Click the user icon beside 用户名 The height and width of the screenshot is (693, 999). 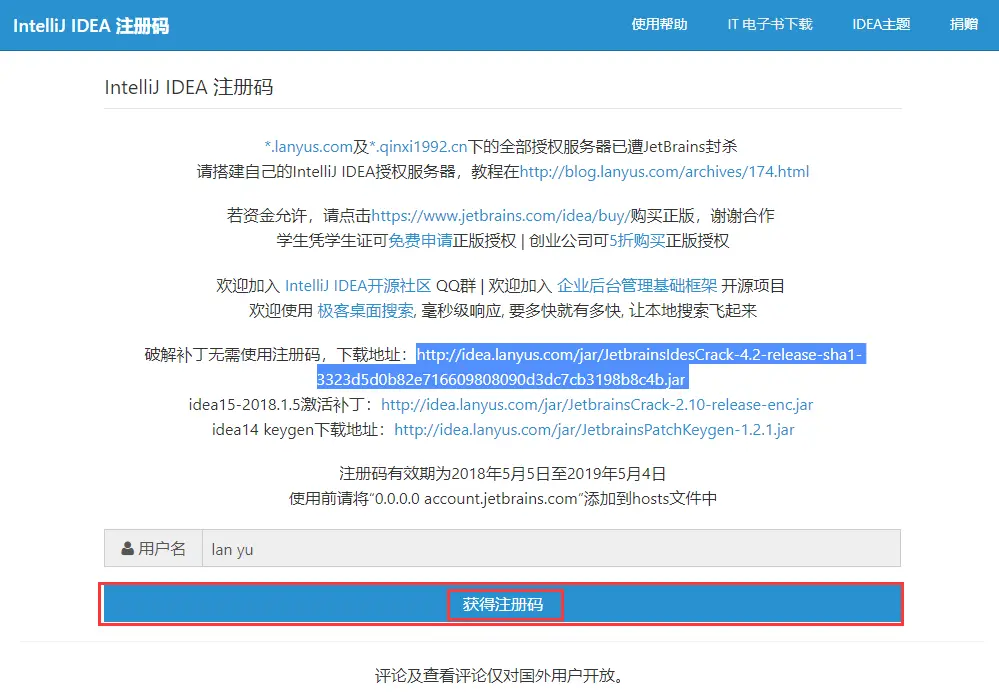[127, 548]
